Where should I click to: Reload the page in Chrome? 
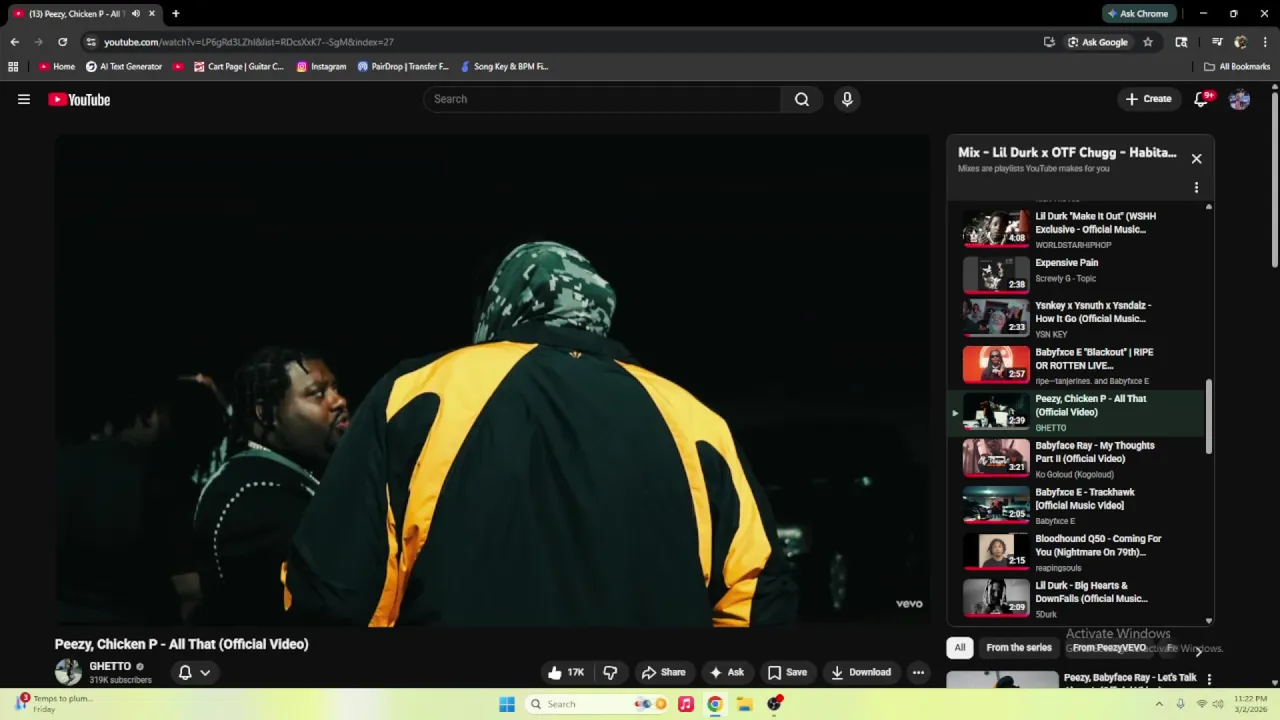62,42
